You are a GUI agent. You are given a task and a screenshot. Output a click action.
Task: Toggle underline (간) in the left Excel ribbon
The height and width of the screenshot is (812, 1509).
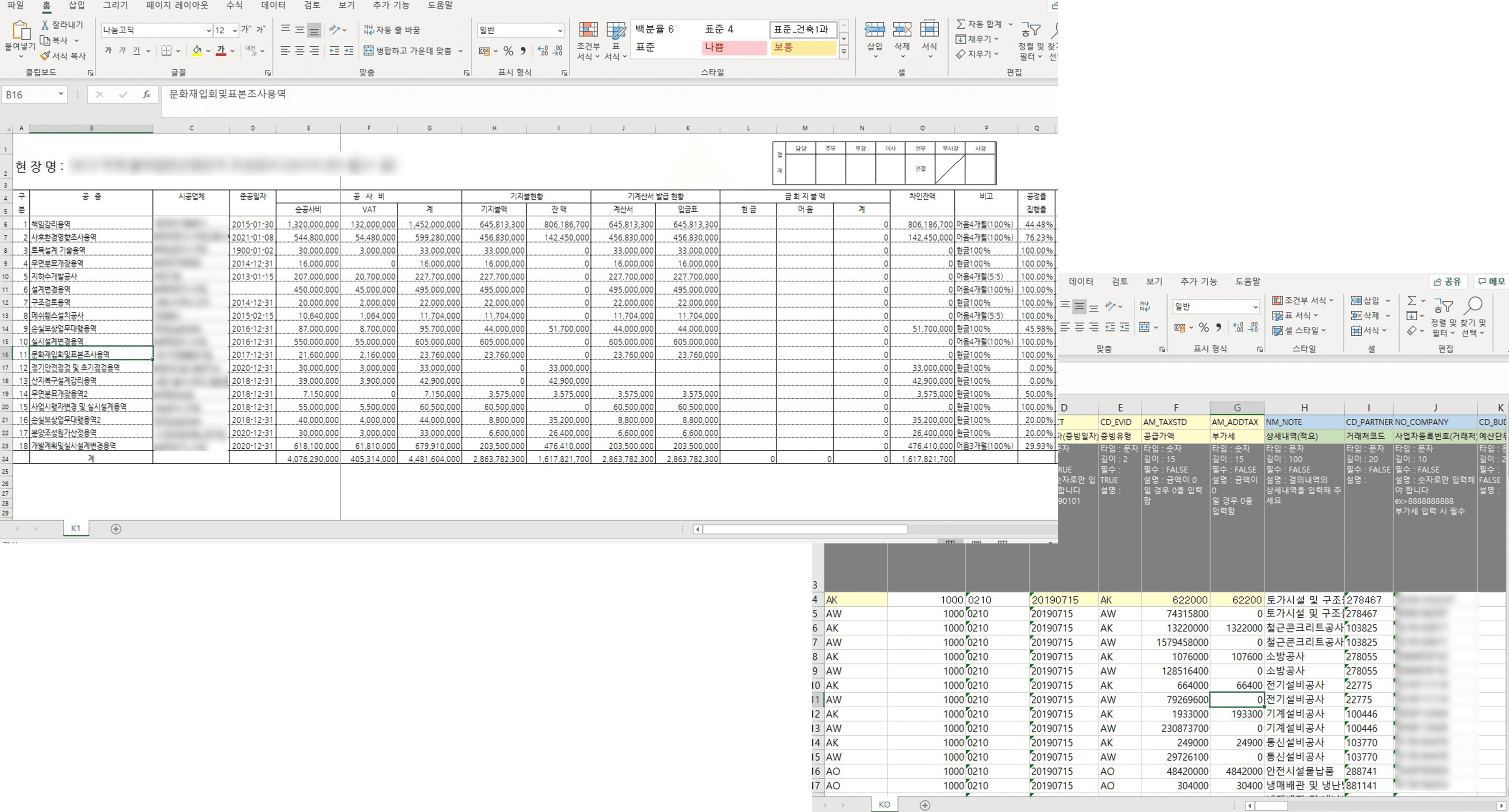tap(136, 51)
